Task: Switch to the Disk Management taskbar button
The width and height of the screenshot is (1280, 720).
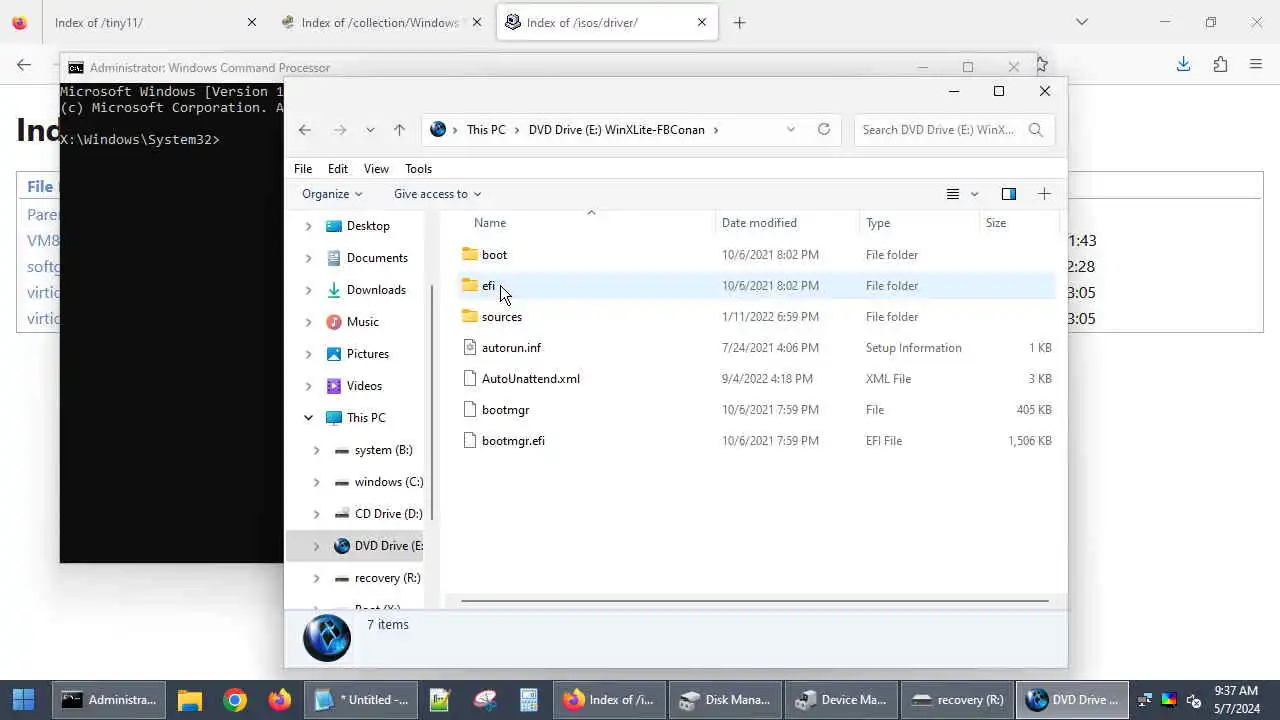Action: coord(726,700)
